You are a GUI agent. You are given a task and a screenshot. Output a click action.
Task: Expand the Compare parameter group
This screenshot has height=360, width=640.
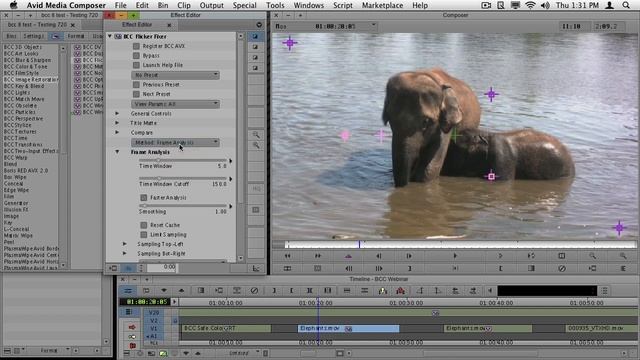tap(117, 133)
